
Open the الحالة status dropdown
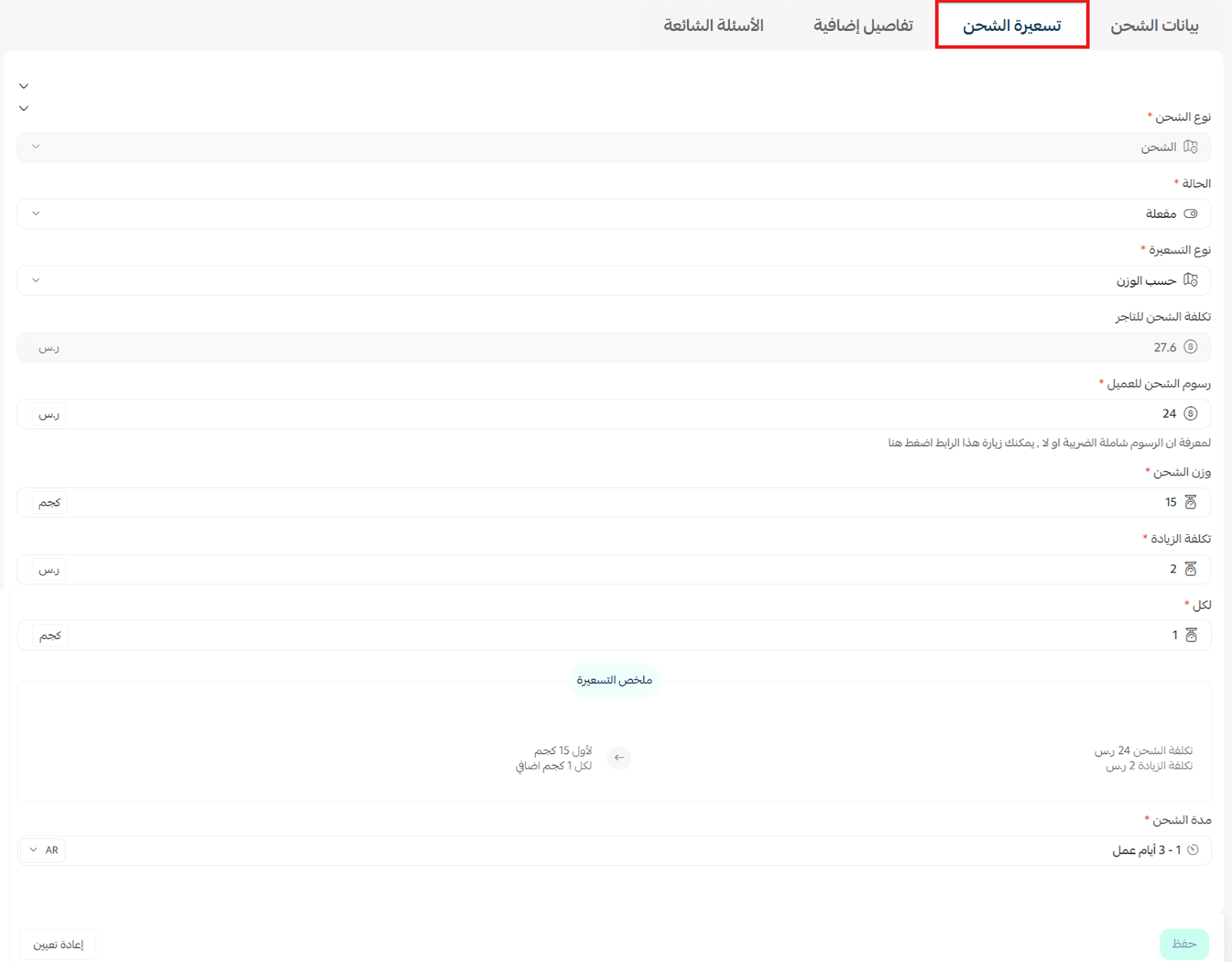click(35, 214)
